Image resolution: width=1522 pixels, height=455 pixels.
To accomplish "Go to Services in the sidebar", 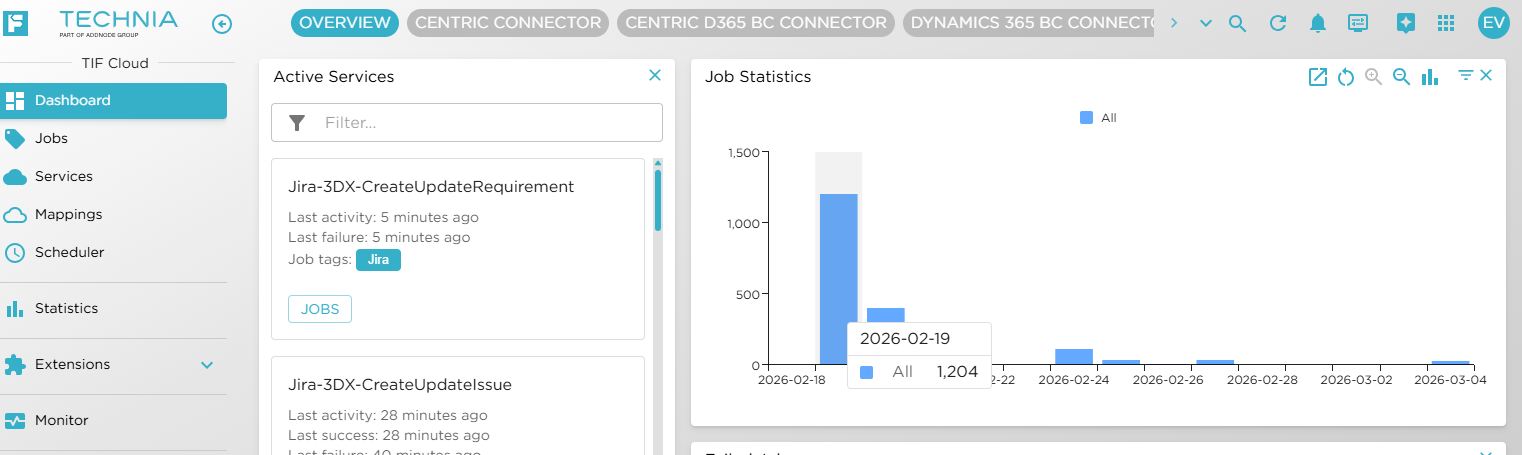I will (x=63, y=177).
